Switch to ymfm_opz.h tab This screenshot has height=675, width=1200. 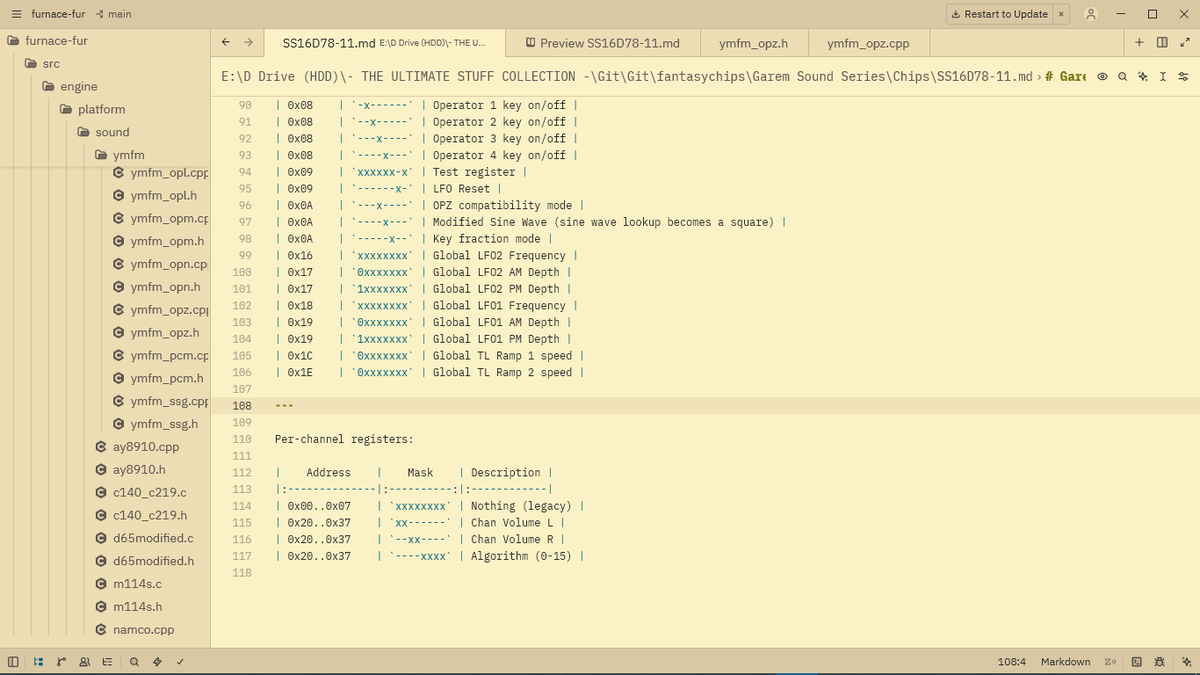point(754,43)
